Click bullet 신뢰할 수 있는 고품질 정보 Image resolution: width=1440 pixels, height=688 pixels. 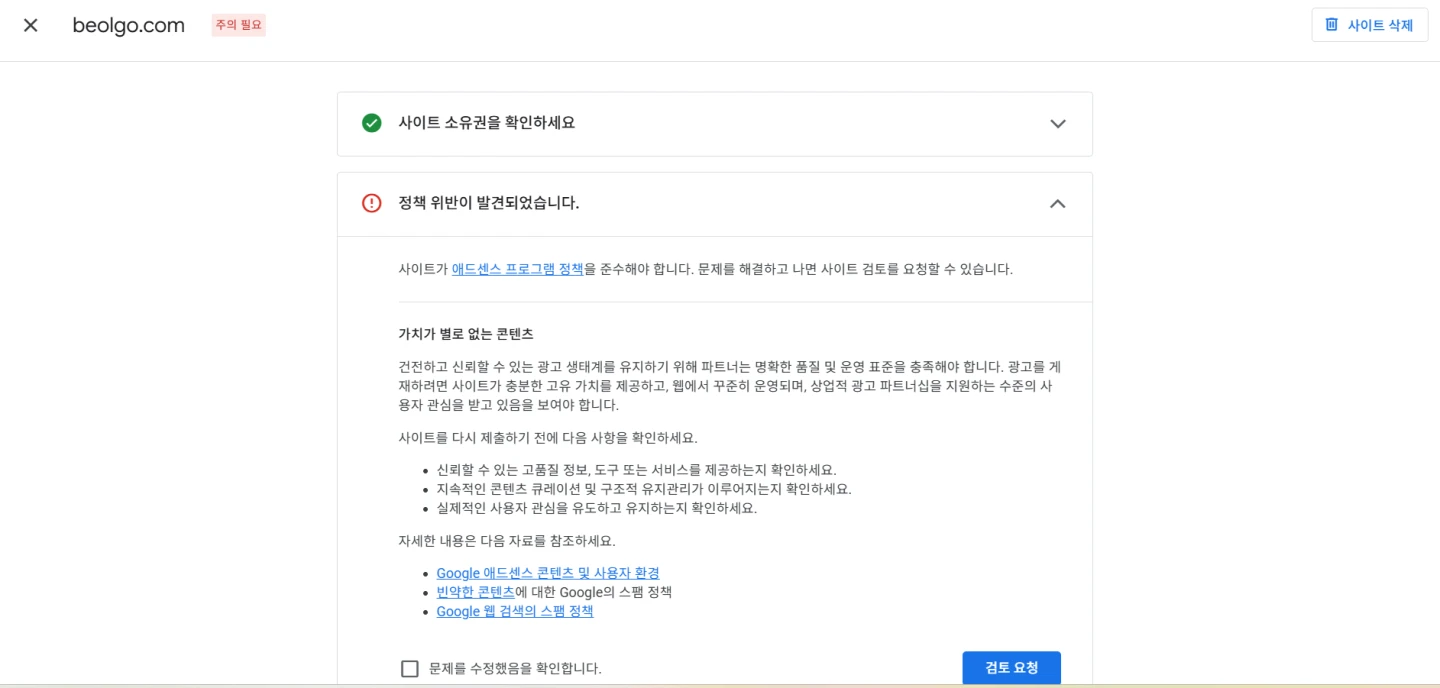coord(637,470)
